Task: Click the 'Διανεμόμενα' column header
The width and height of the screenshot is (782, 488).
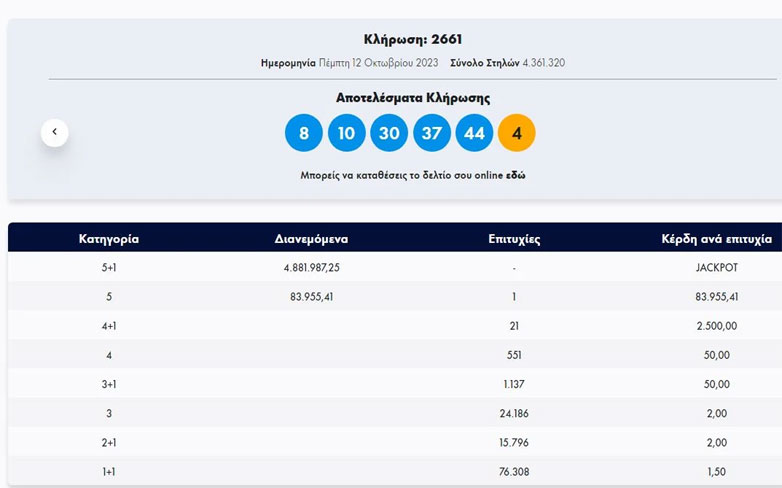Action: tap(311, 239)
